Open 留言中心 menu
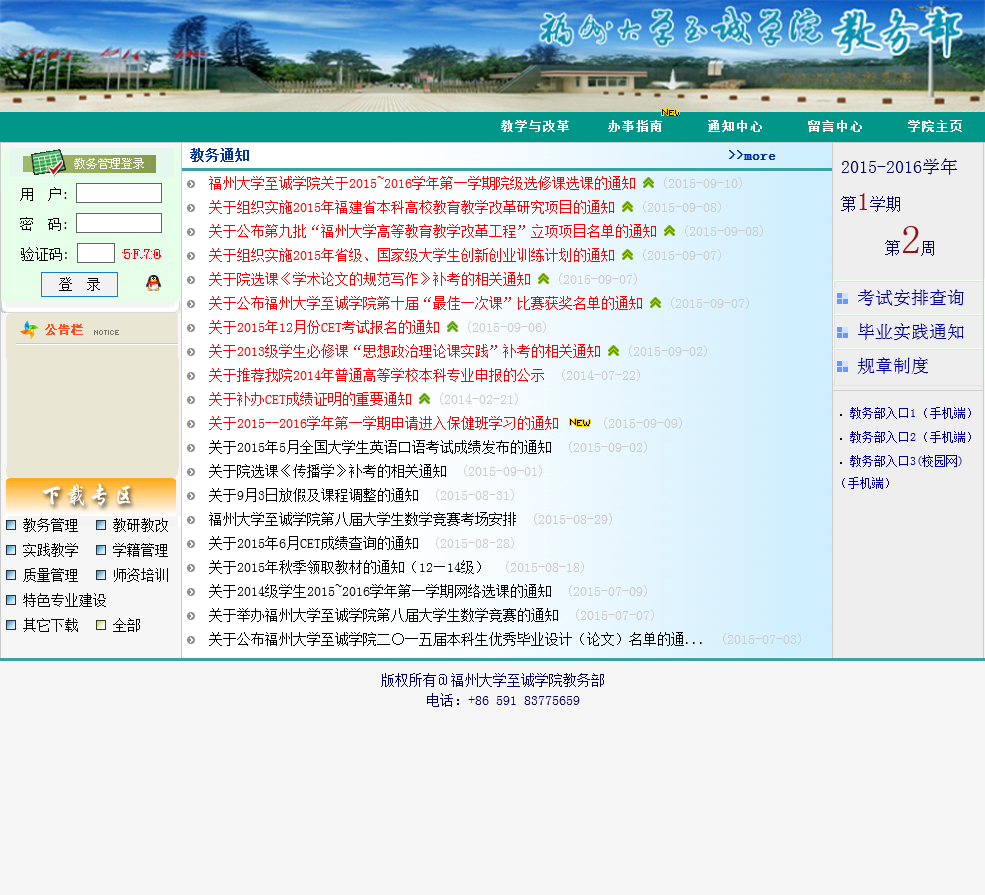Viewport: 985px width, 895px height. click(x=835, y=126)
